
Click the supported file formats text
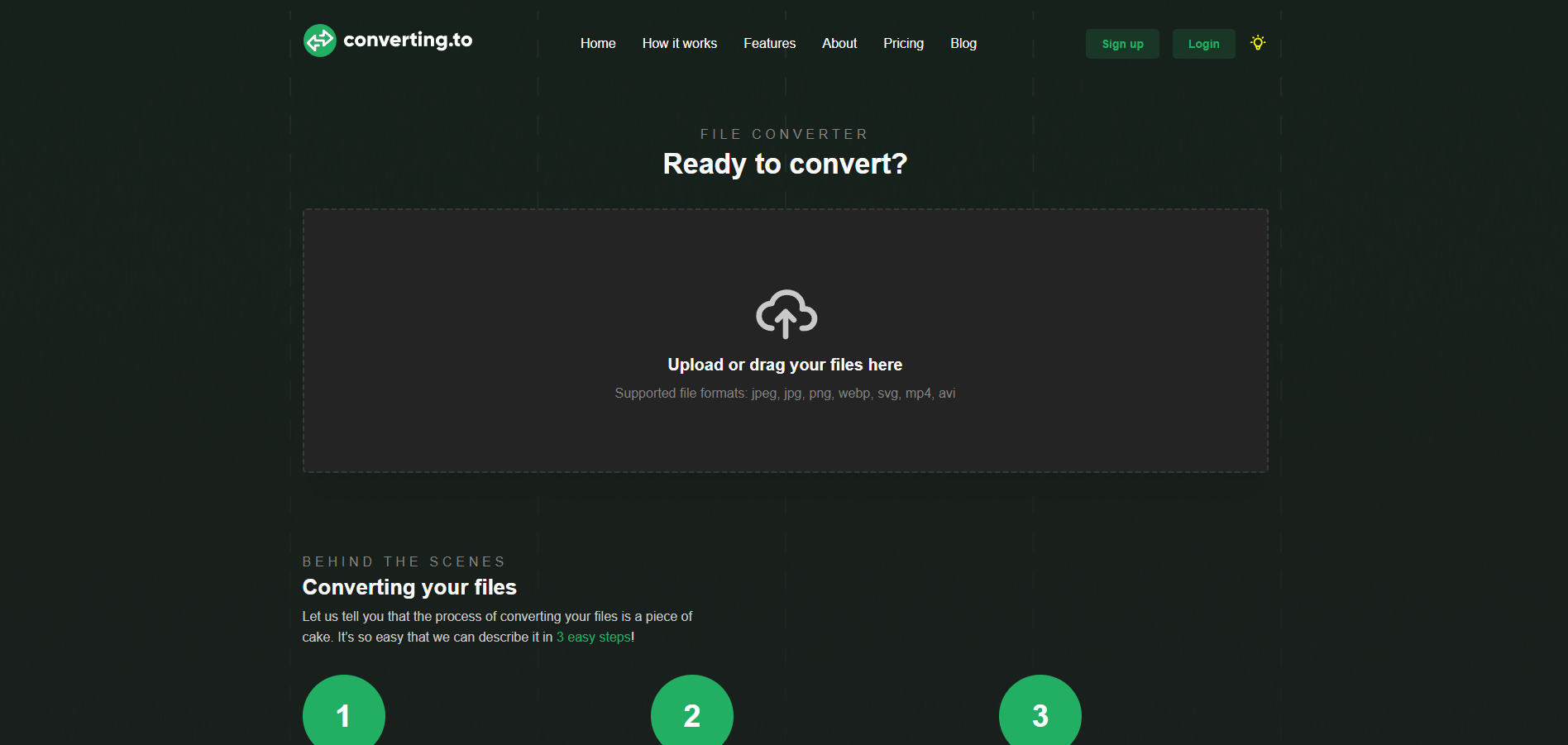click(785, 394)
